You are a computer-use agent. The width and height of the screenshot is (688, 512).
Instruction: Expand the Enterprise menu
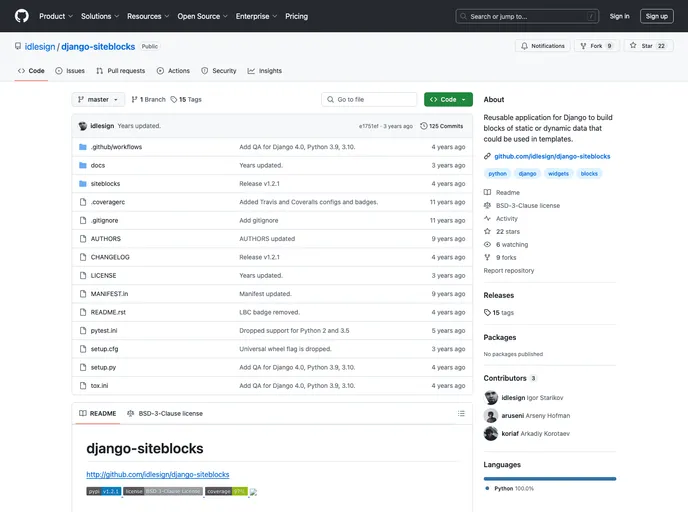256,16
